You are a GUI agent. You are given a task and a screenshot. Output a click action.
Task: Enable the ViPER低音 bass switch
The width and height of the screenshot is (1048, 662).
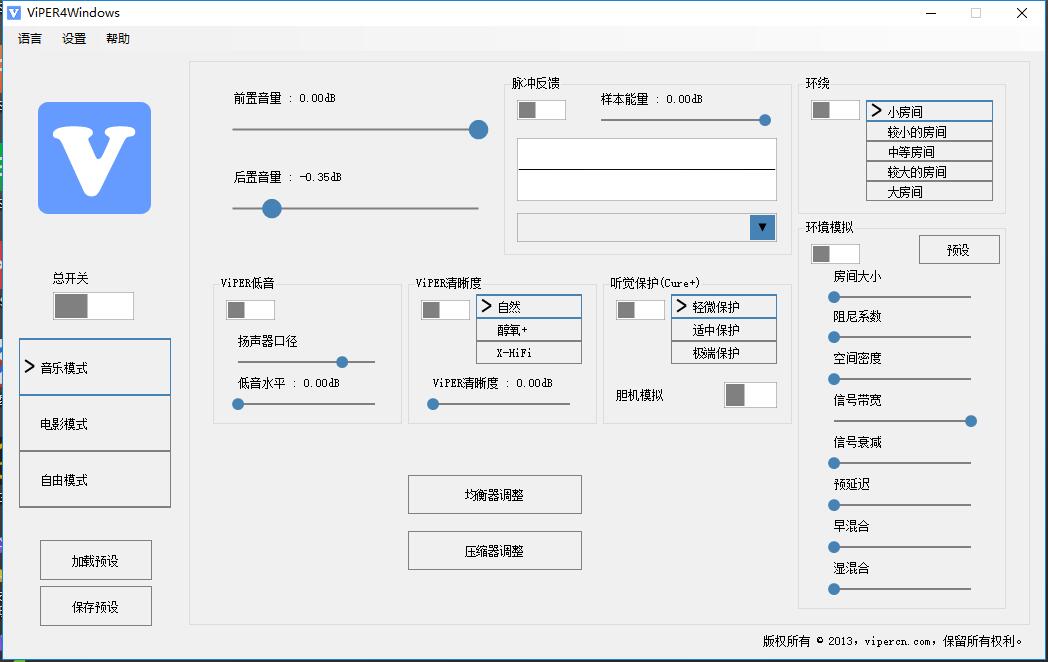tap(250, 310)
